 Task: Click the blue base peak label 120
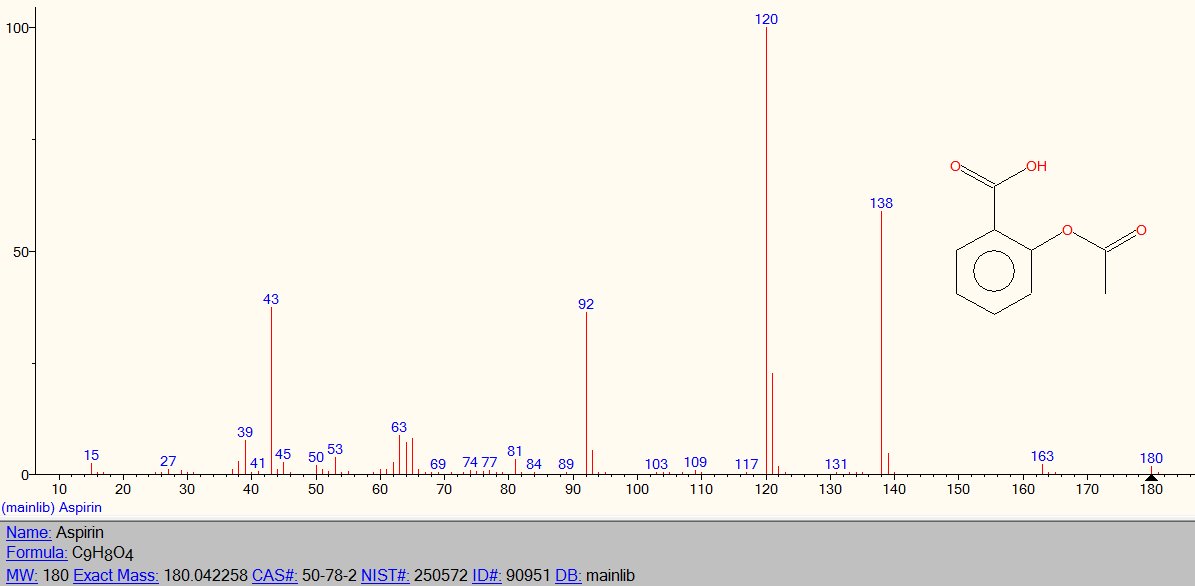766,19
